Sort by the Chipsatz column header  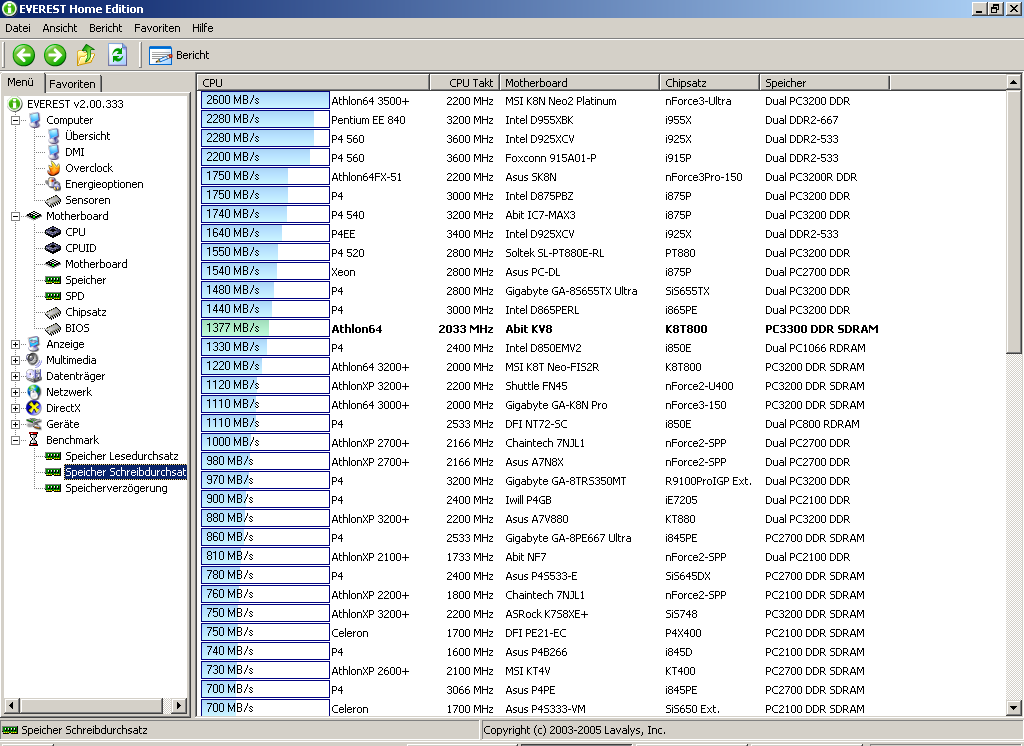click(x=709, y=83)
